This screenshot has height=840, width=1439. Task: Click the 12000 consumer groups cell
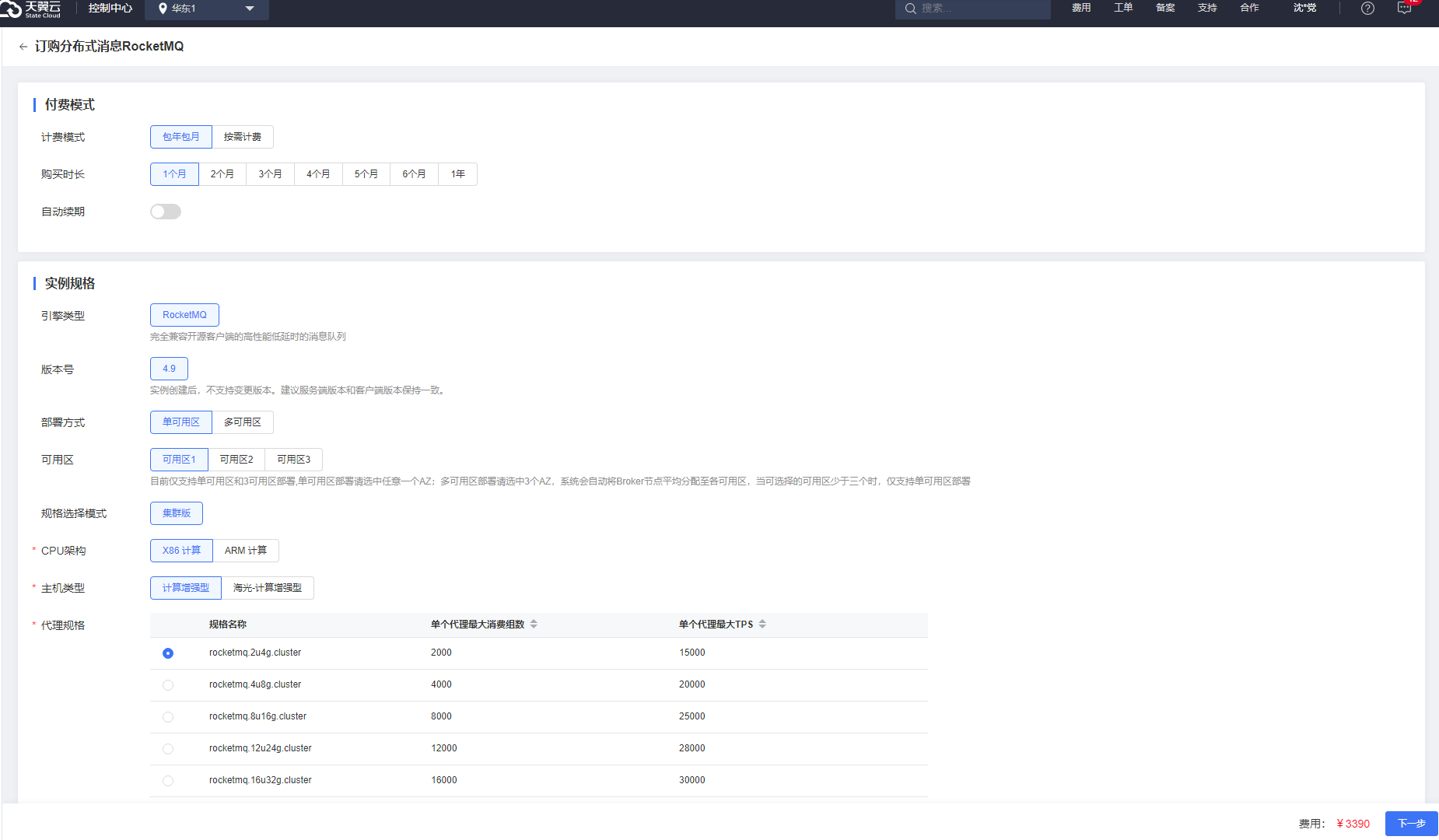tap(444, 749)
